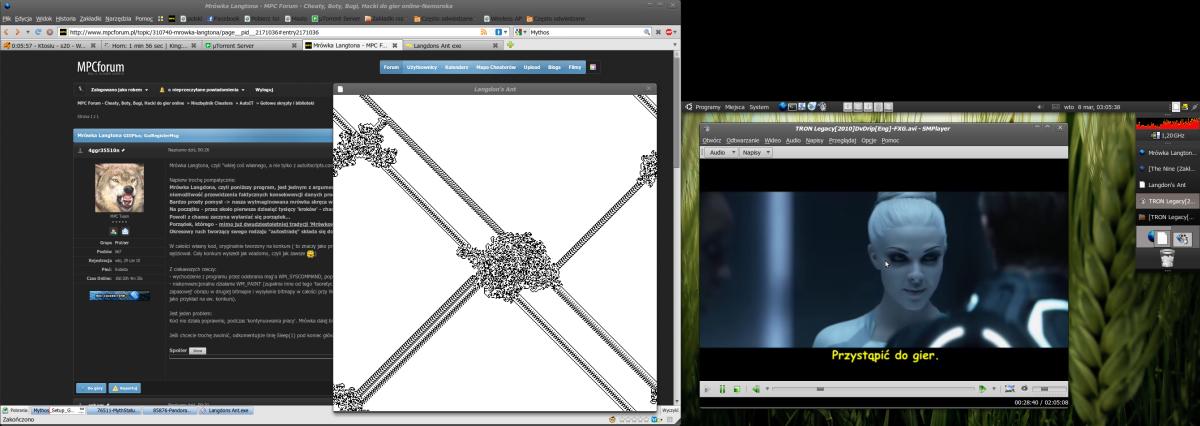Pause playback in SMPlayer
This screenshot has width=1200, height=426.
tap(722, 389)
